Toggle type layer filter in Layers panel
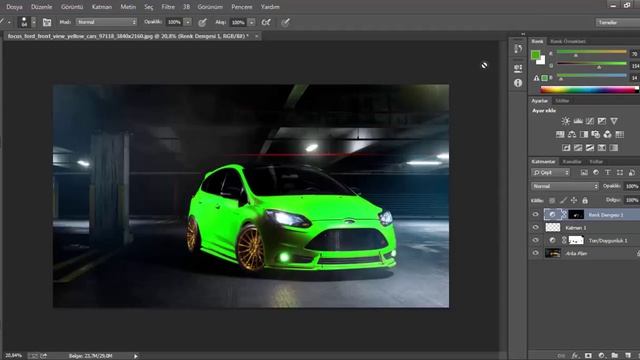The width and height of the screenshot is (640, 360). (608, 173)
